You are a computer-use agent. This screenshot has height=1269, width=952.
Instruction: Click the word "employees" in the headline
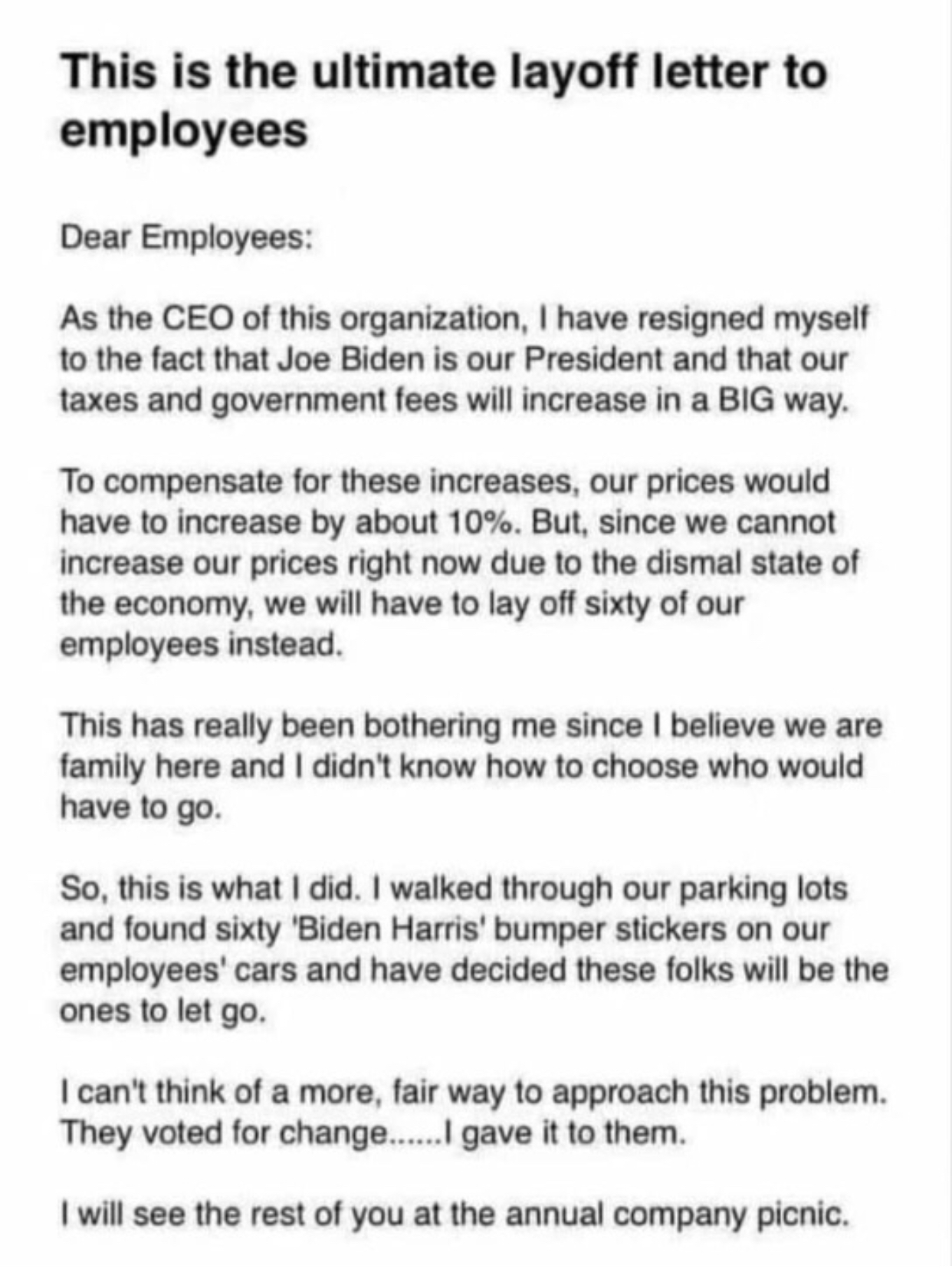(184, 130)
